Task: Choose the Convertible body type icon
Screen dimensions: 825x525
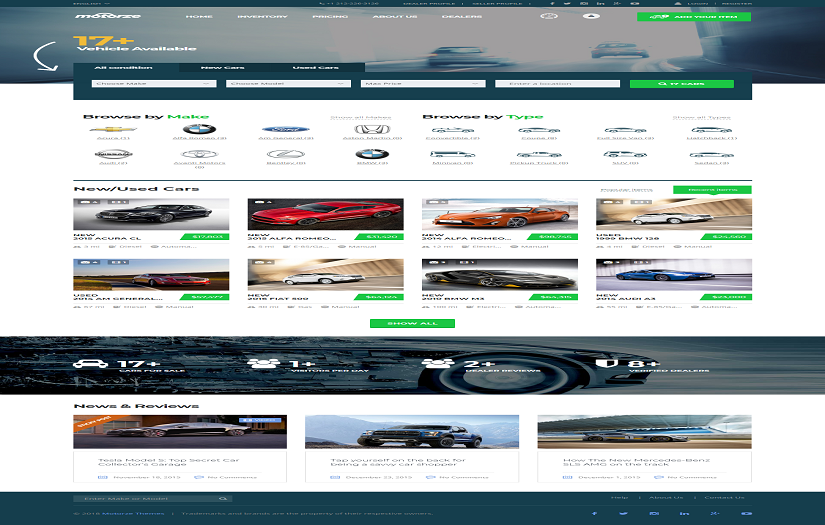Action: (x=452, y=130)
